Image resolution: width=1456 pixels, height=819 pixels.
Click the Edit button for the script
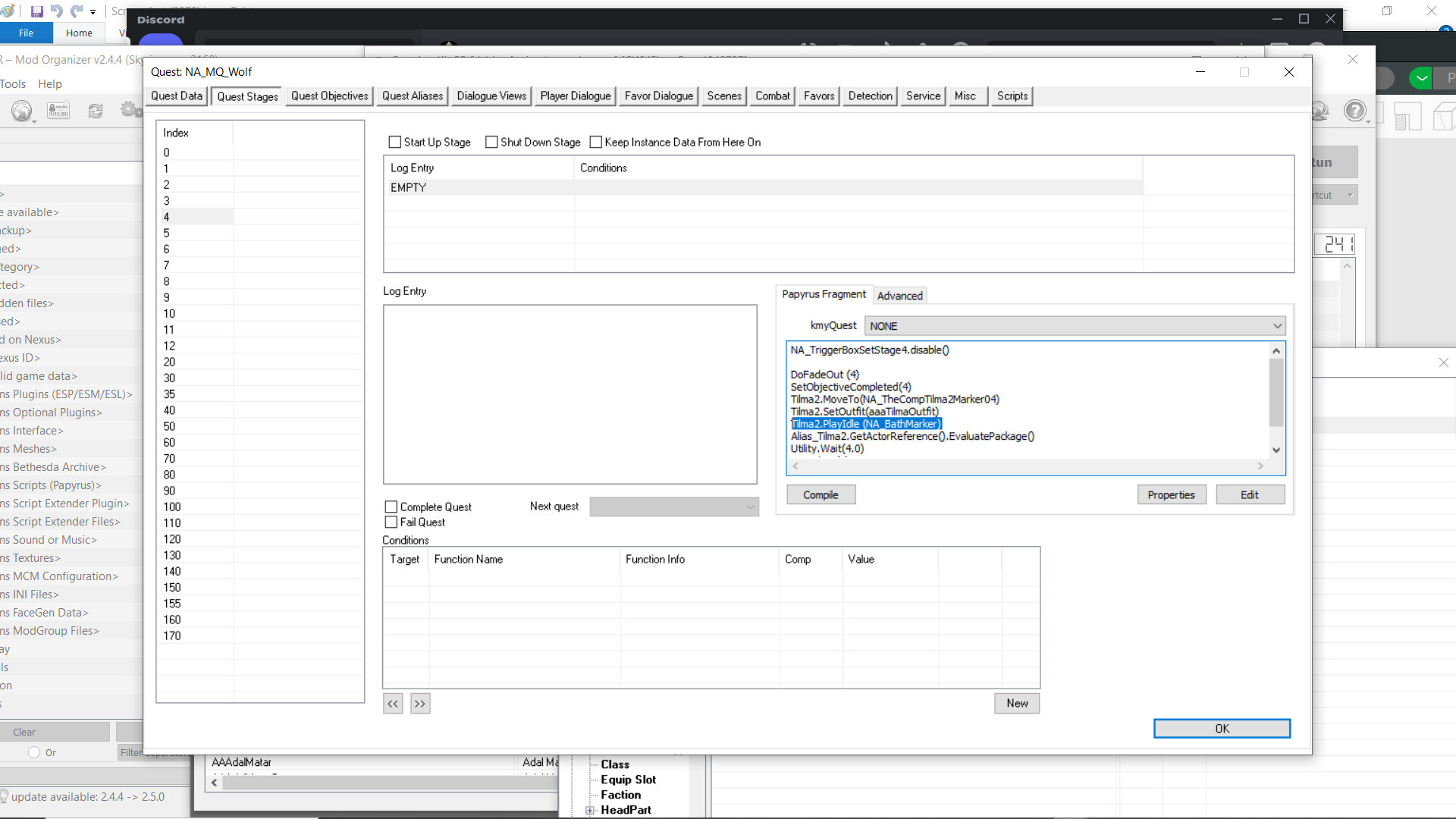pyautogui.click(x=1250, y=495)
